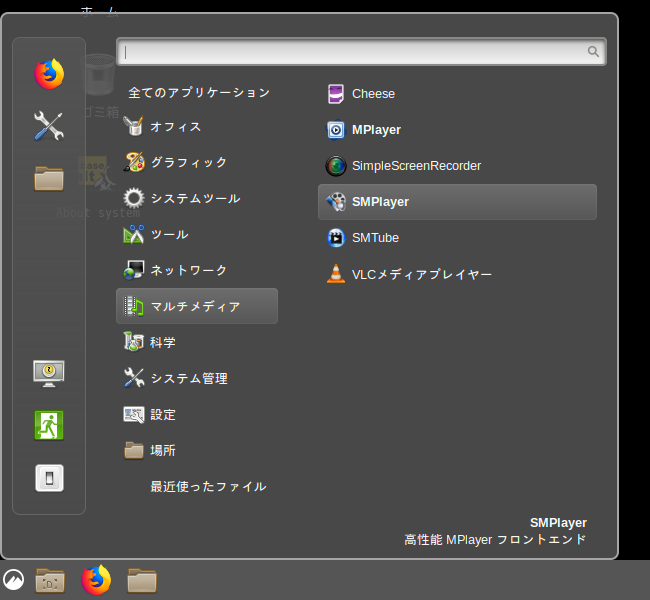This screenshot has height=600, width=650.
Task: Click the ネットワーク globe monitor icon
Action: 134,270
